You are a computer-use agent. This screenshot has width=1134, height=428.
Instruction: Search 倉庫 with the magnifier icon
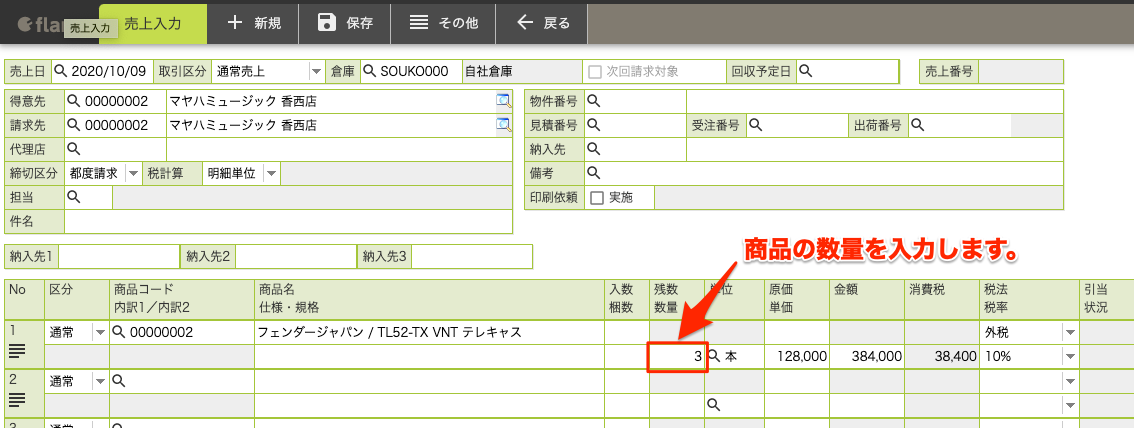370,71
